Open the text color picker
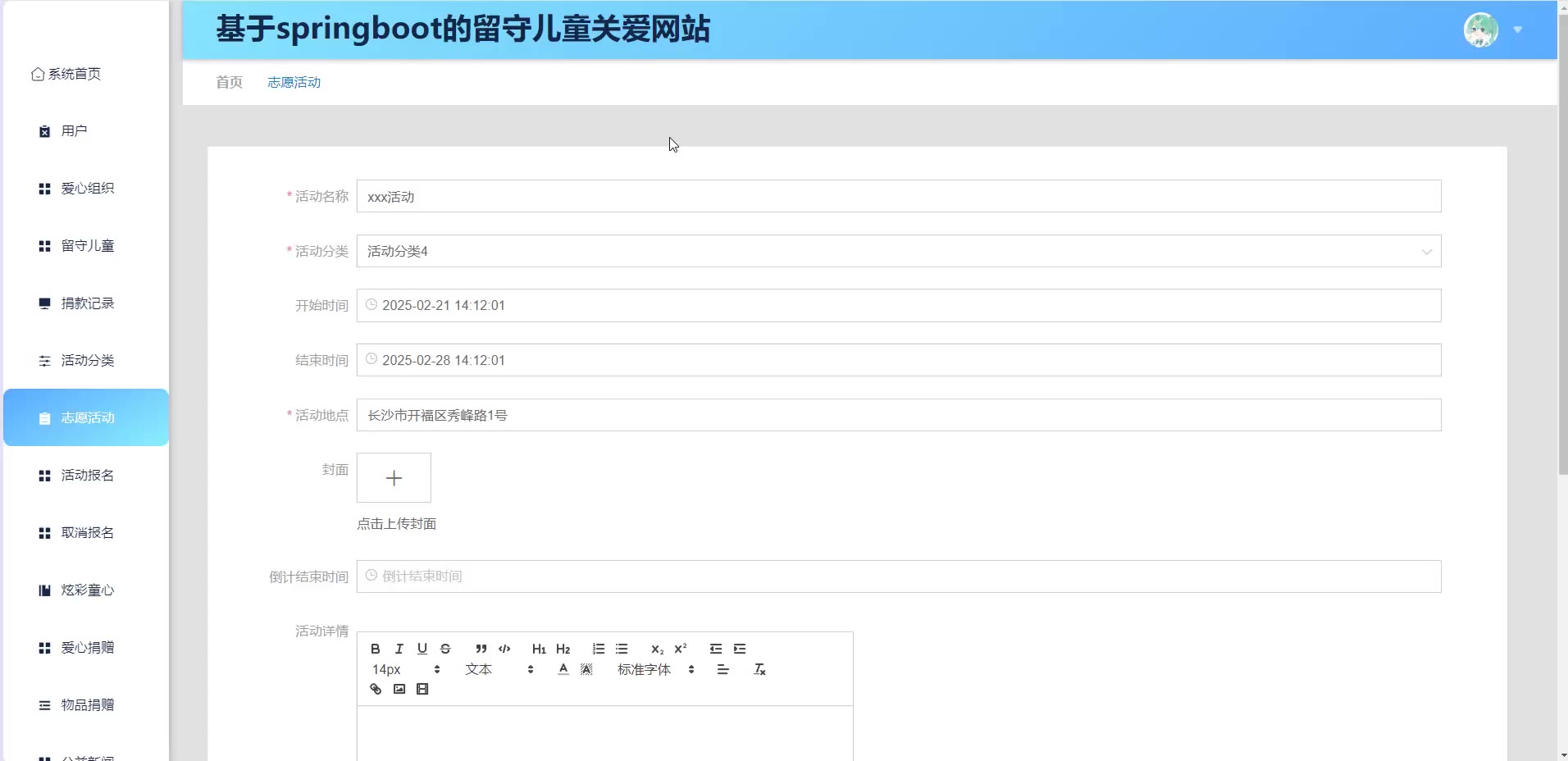 point(563,669)
